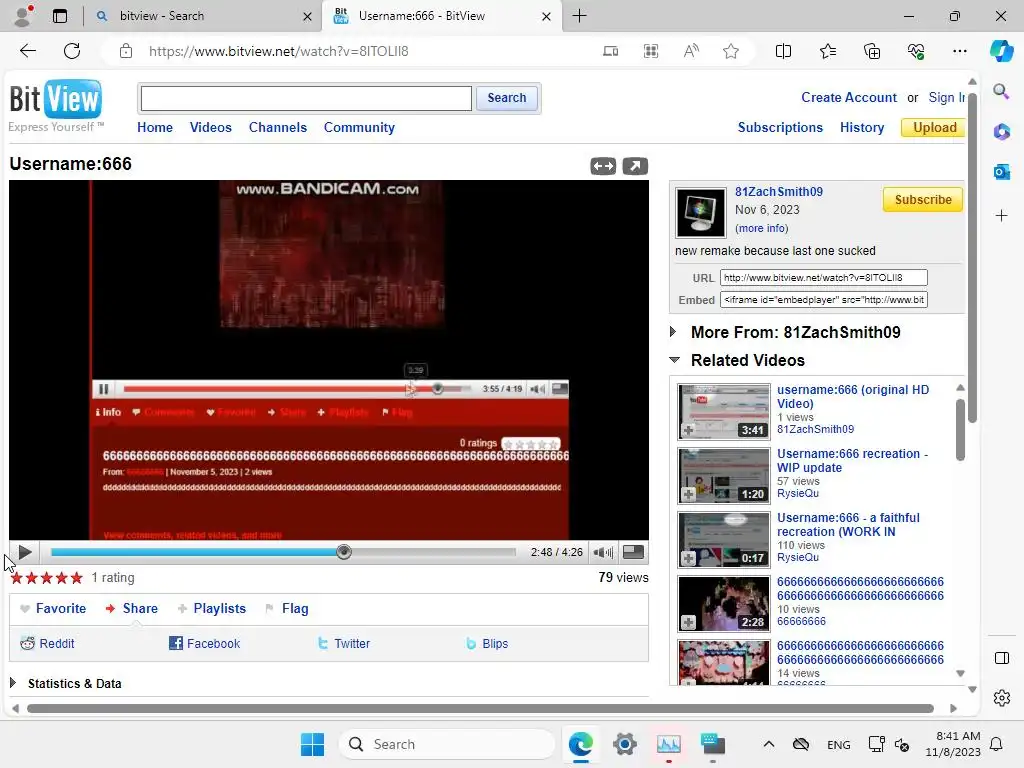Viewport: 1024px width, 768px height.
Task: Click the yellow Upload button
Action: click(x=935, y=127)
